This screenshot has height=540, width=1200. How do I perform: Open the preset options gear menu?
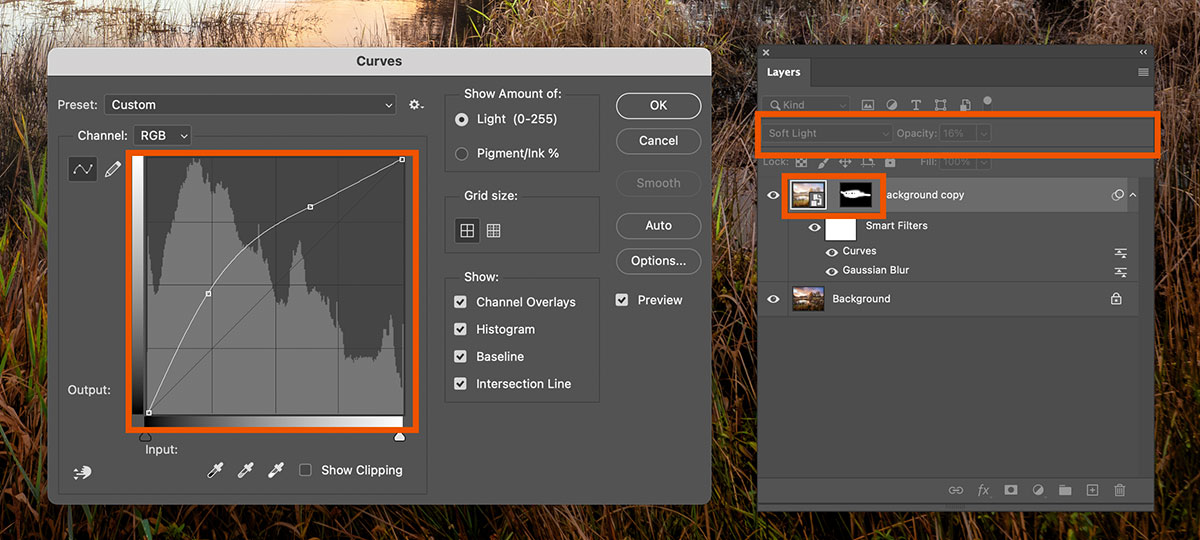[416, 105]
